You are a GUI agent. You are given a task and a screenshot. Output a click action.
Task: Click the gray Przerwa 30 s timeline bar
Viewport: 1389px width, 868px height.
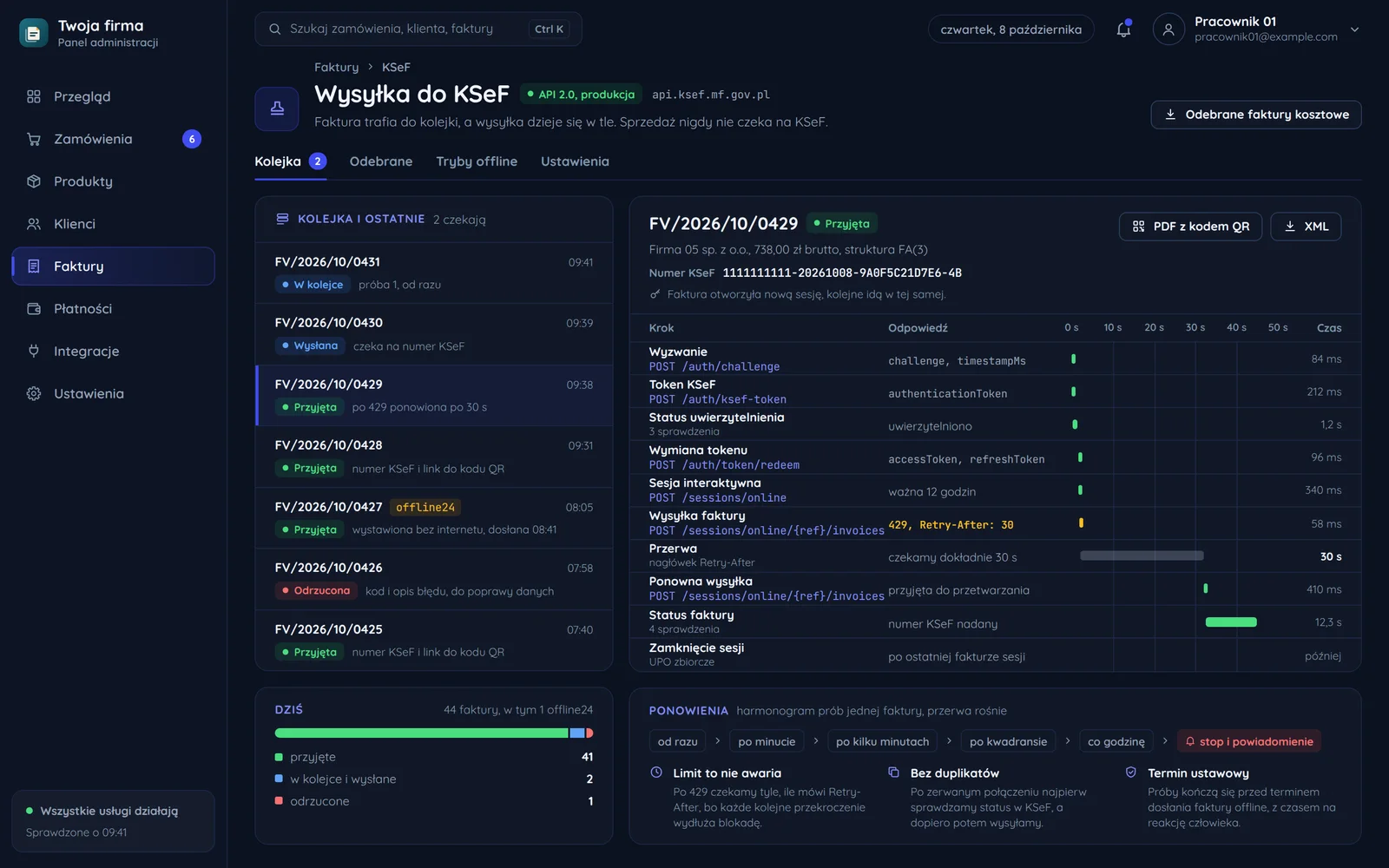pos(1142,556)
